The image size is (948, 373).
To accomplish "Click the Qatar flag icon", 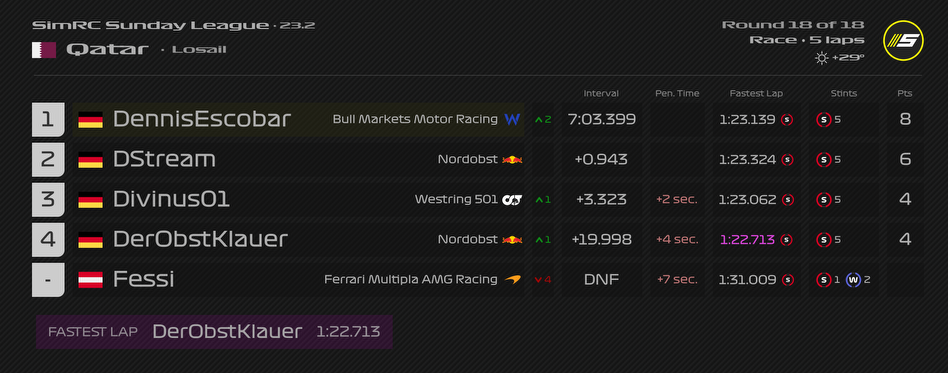I will point(44,50).
